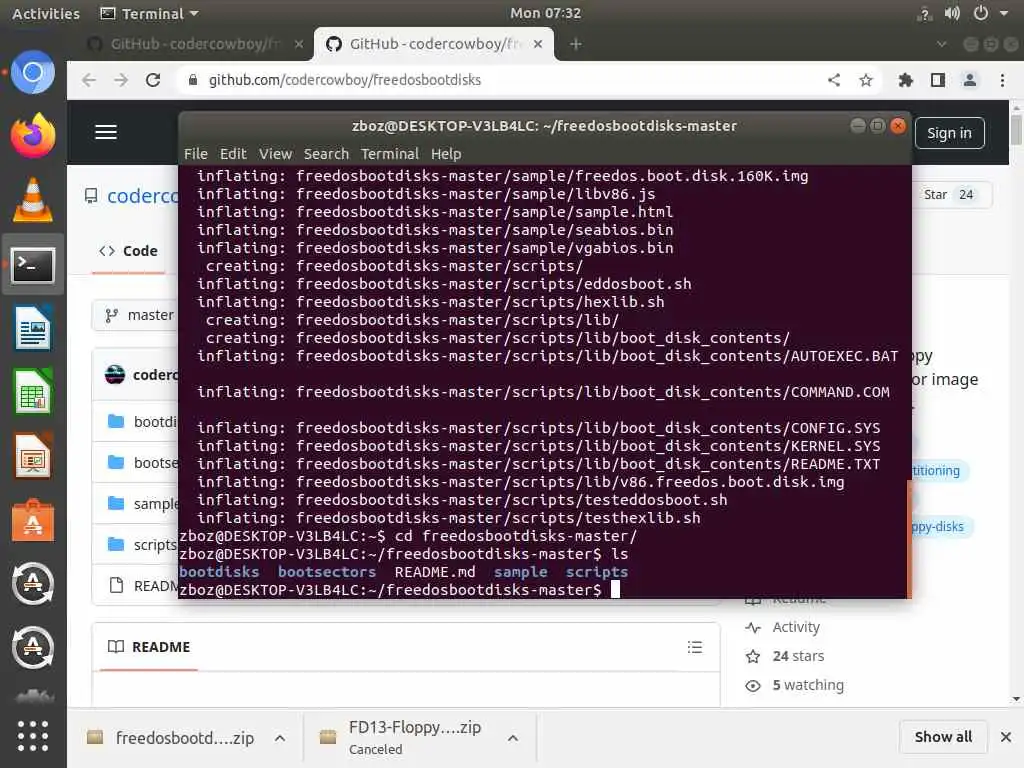Image resolution: width=1024 pixels, height=768 pixels.
Task: Reload the GitHub page
Action: coord(153,80)
